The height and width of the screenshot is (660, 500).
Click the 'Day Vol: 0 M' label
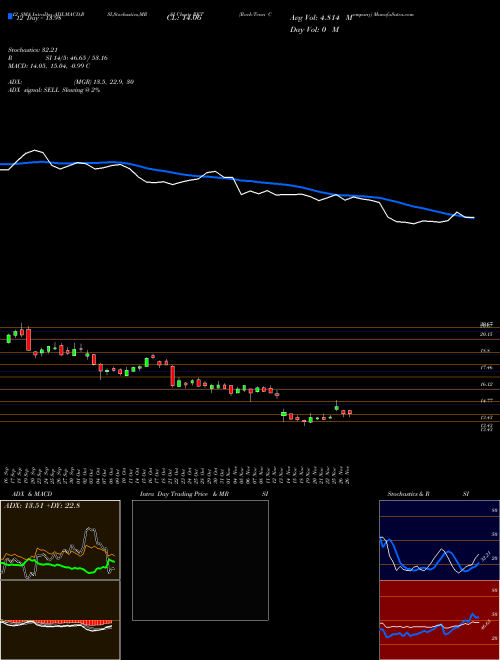point(314,30)
